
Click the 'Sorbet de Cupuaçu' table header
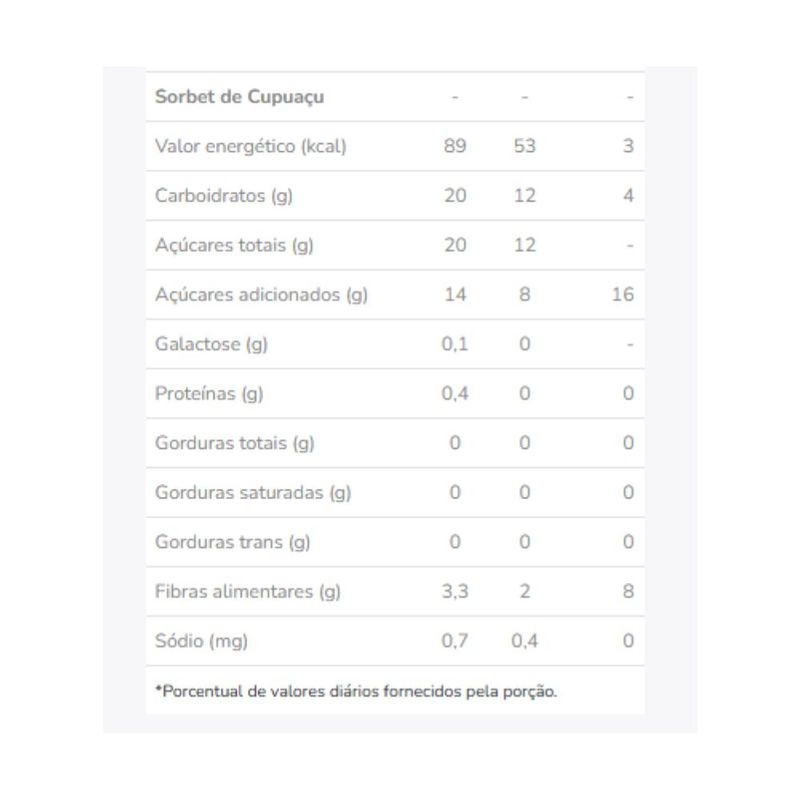point(240,97)
